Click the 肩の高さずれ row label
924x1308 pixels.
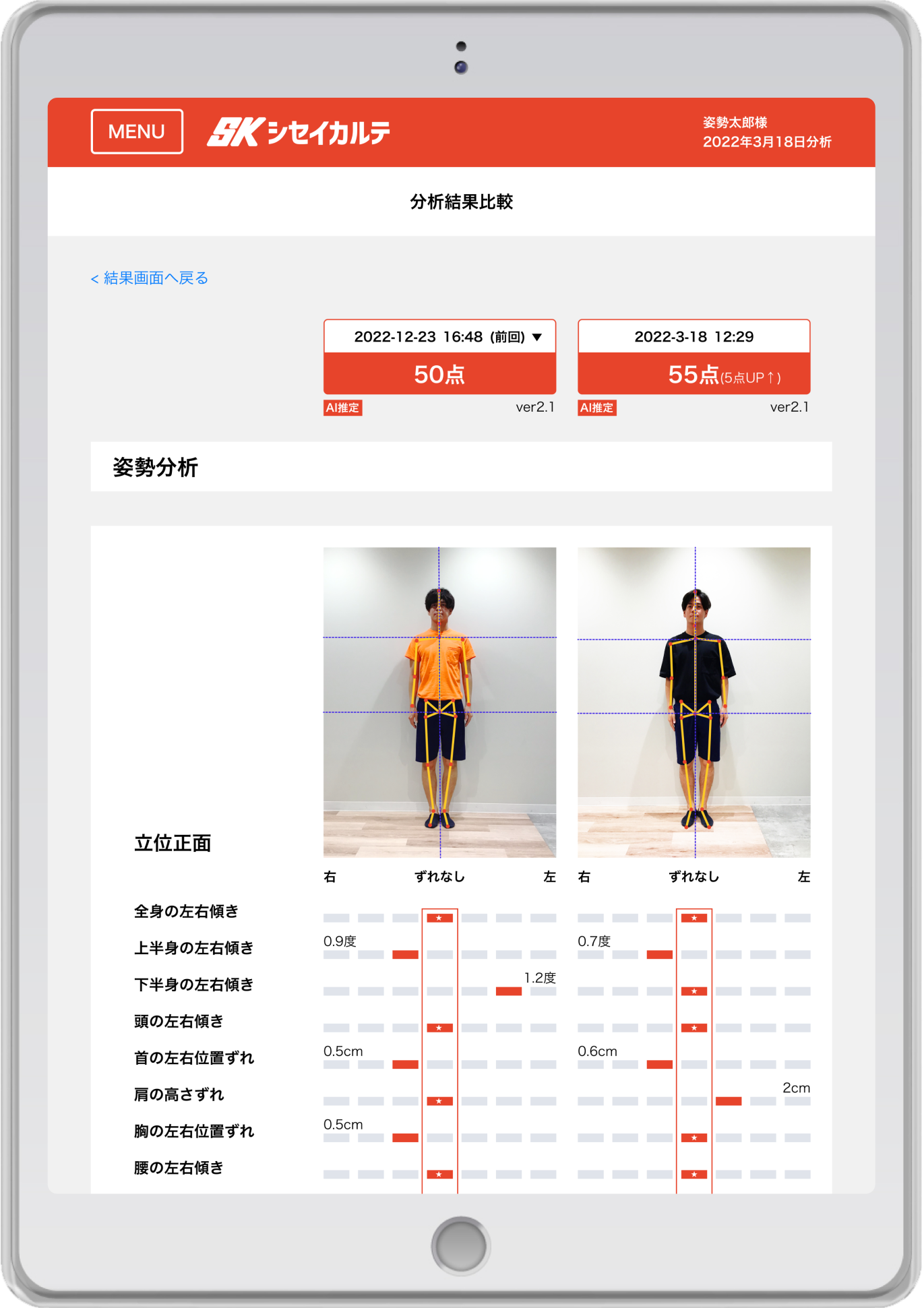pyautogui.click(x=179, y=1094)
